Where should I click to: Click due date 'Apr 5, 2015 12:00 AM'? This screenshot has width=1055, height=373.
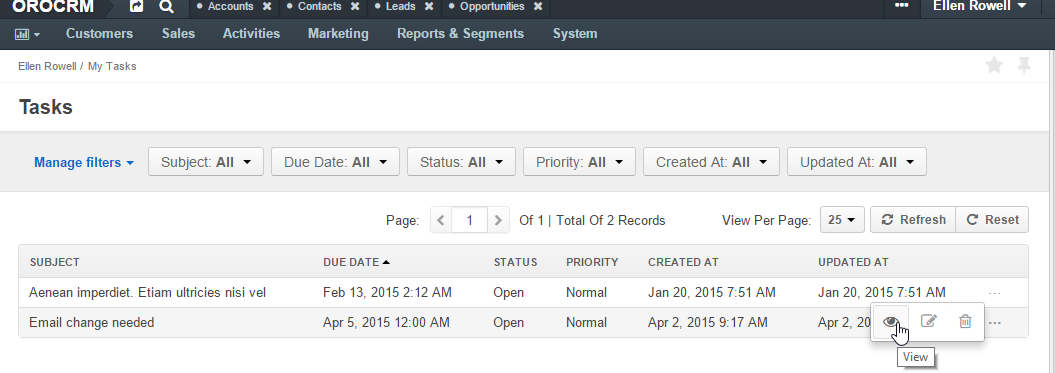(386, 323)
